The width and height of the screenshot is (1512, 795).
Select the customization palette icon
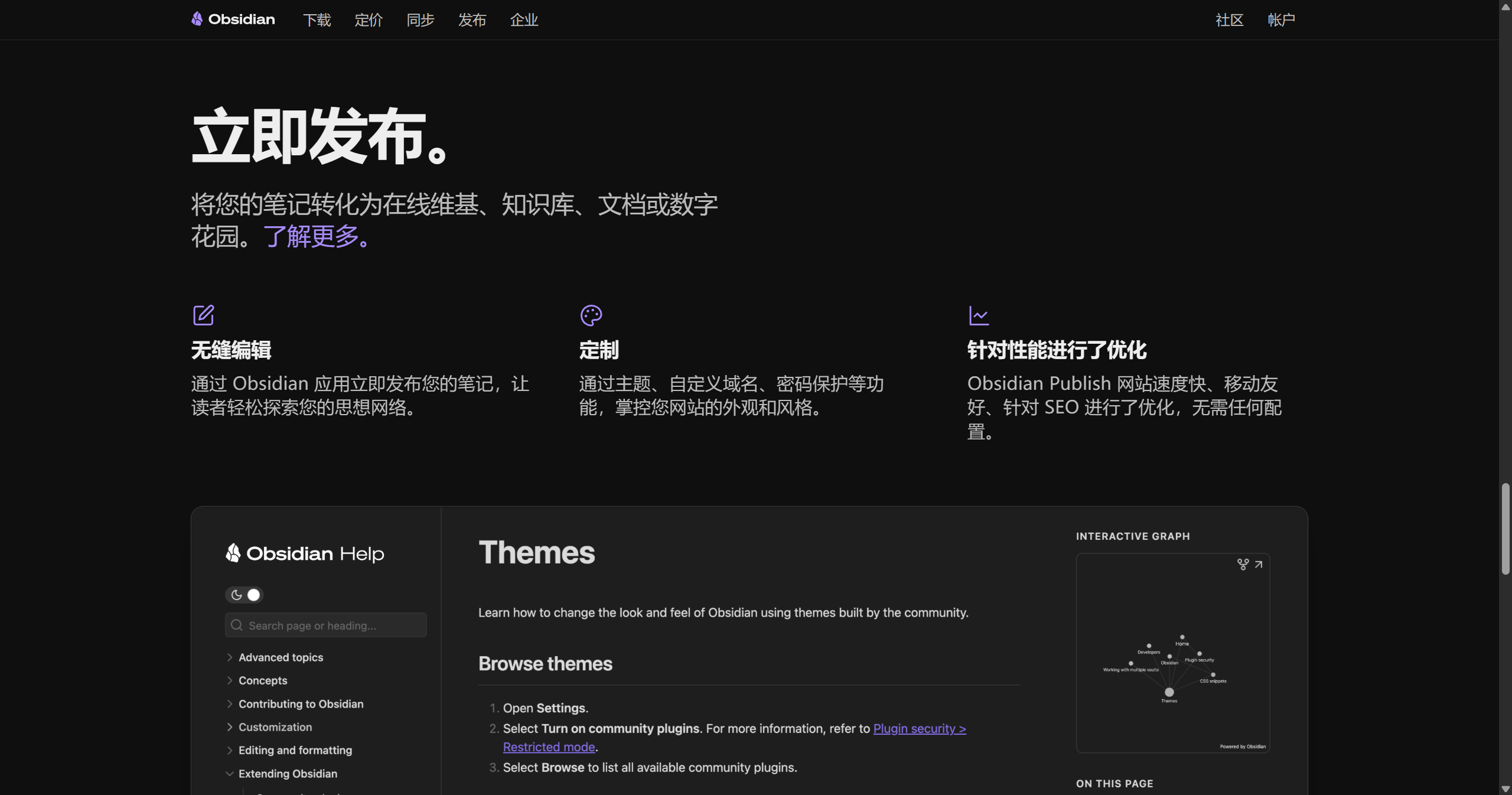[591, 315]
